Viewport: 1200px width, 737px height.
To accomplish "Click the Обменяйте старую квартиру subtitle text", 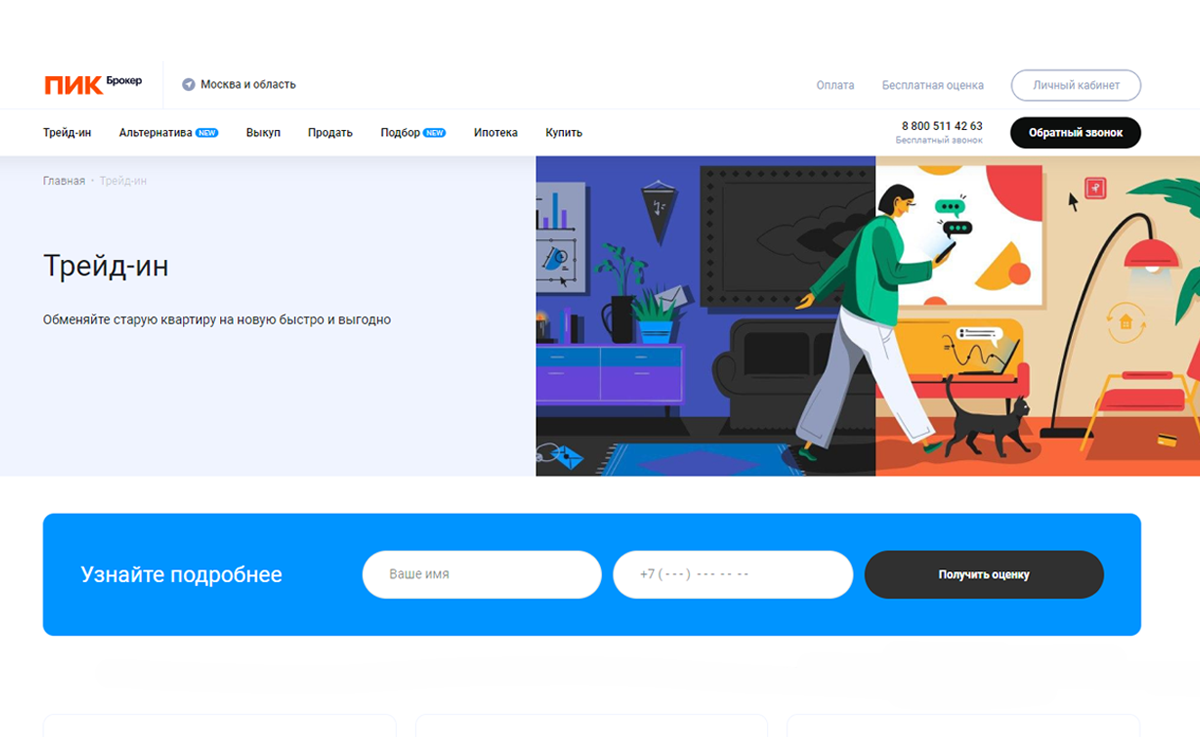I will pos(217,320).
